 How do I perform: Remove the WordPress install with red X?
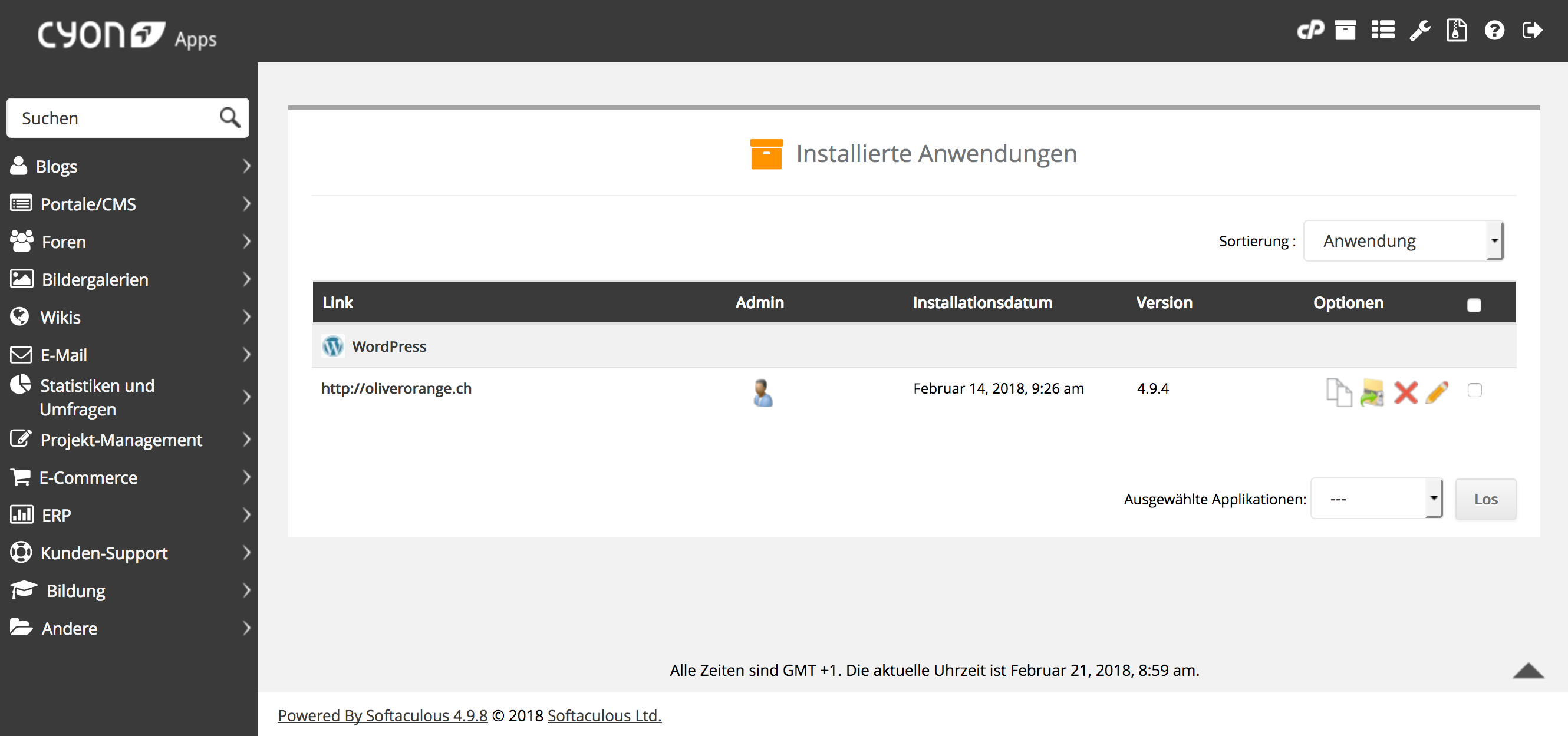point(1405,392)
